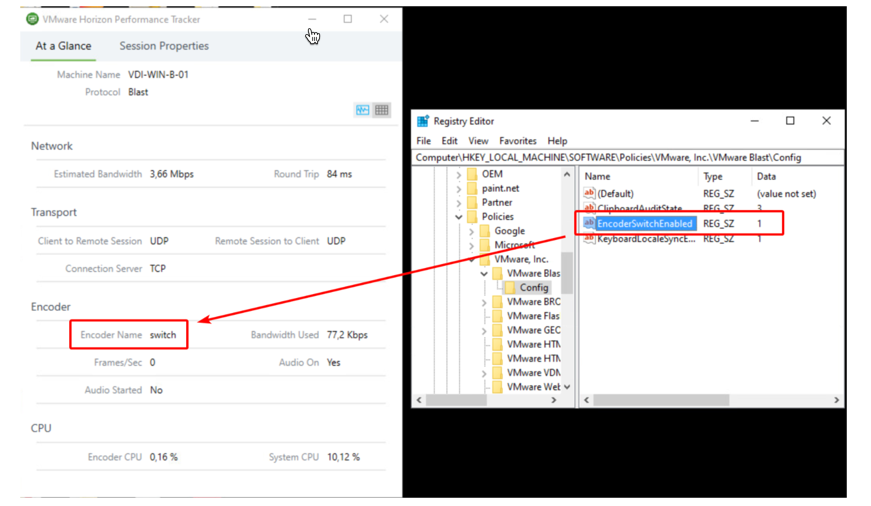The width and height of the screenshot is (871, 506).
Task: Select the EncoderSwitchEnabled registry value
Action: [x=644, y=224]
